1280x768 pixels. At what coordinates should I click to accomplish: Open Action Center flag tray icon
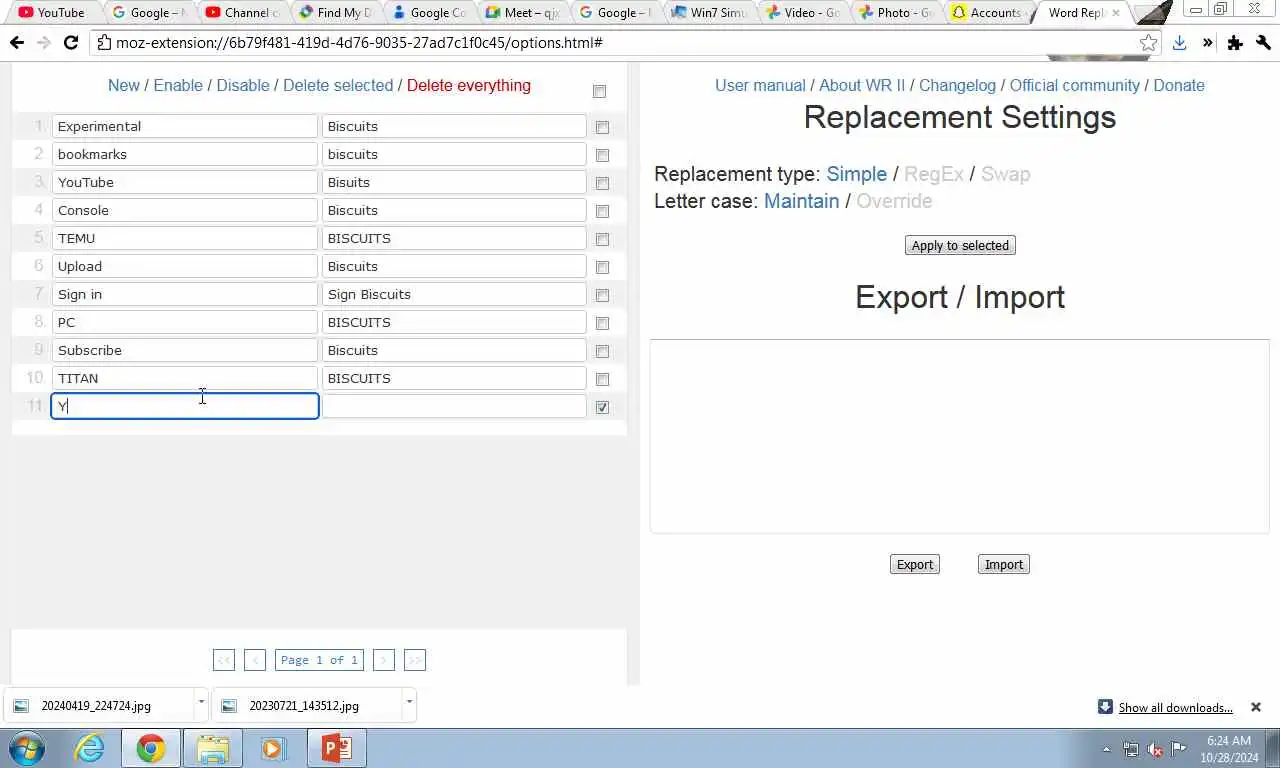(x=1179, y=749)
